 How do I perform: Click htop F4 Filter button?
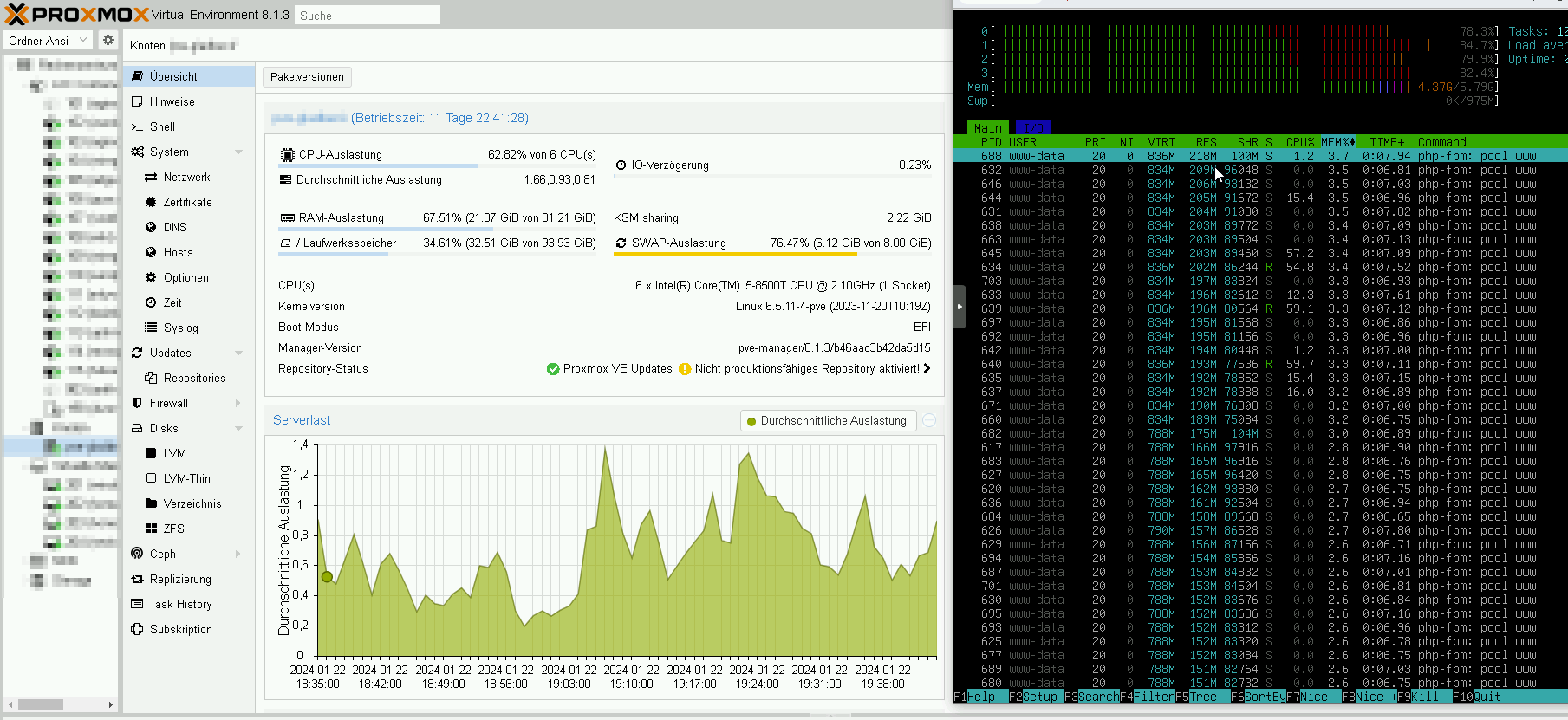(1148, 697)
